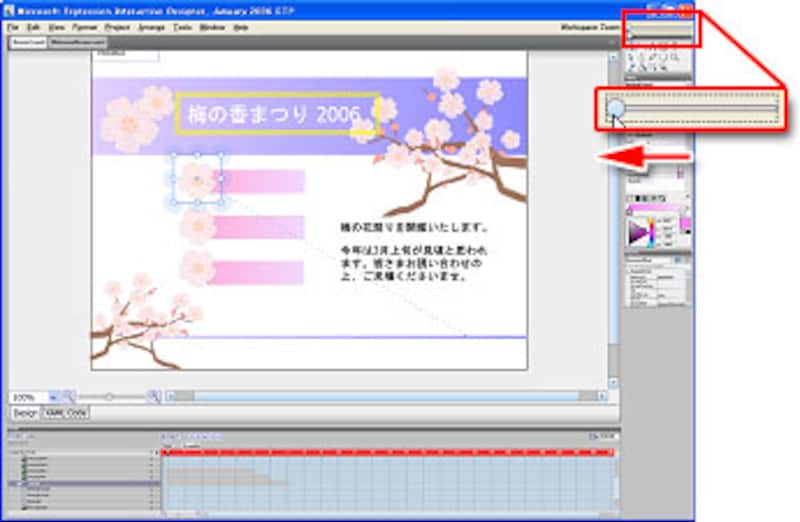Switch to the Design view tab

[x=24, y=412]
